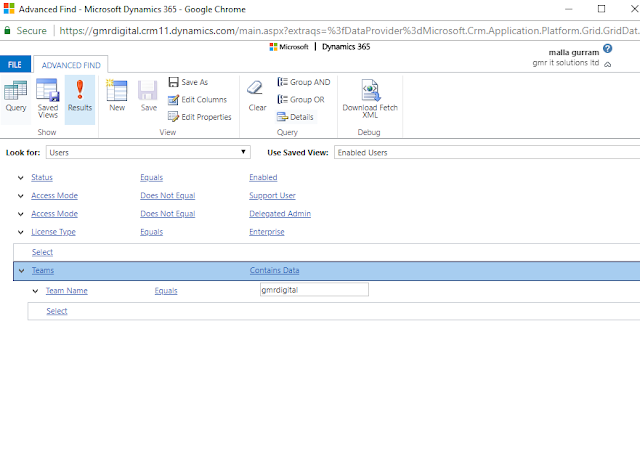Click Does Not Equal for Delegated Admin

coord(168,213)
